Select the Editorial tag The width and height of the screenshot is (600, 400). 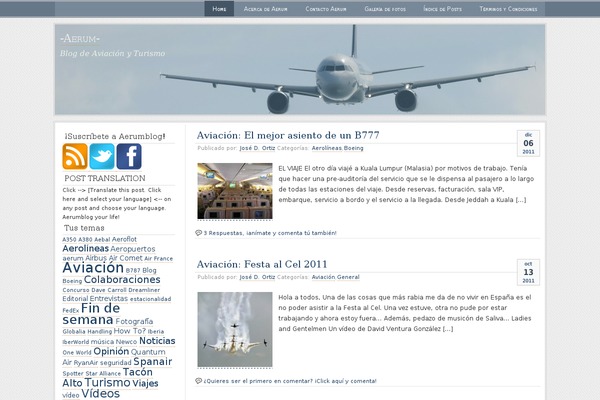tap(75, 299)
